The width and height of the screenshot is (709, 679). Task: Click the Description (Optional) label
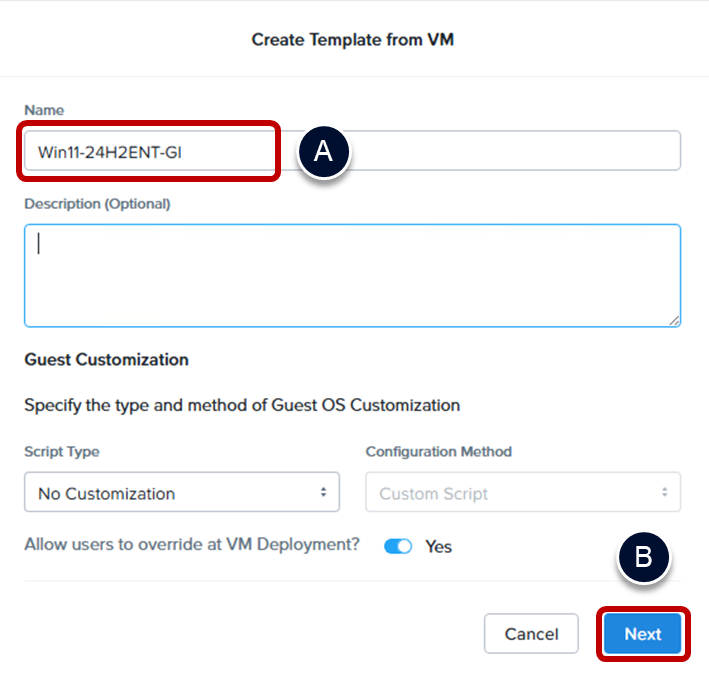(x=97, y=204)
